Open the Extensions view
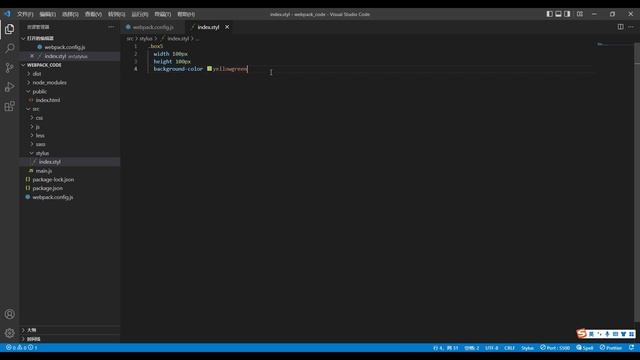Screen dimensions: 640x360 click(x=9, y=107)
